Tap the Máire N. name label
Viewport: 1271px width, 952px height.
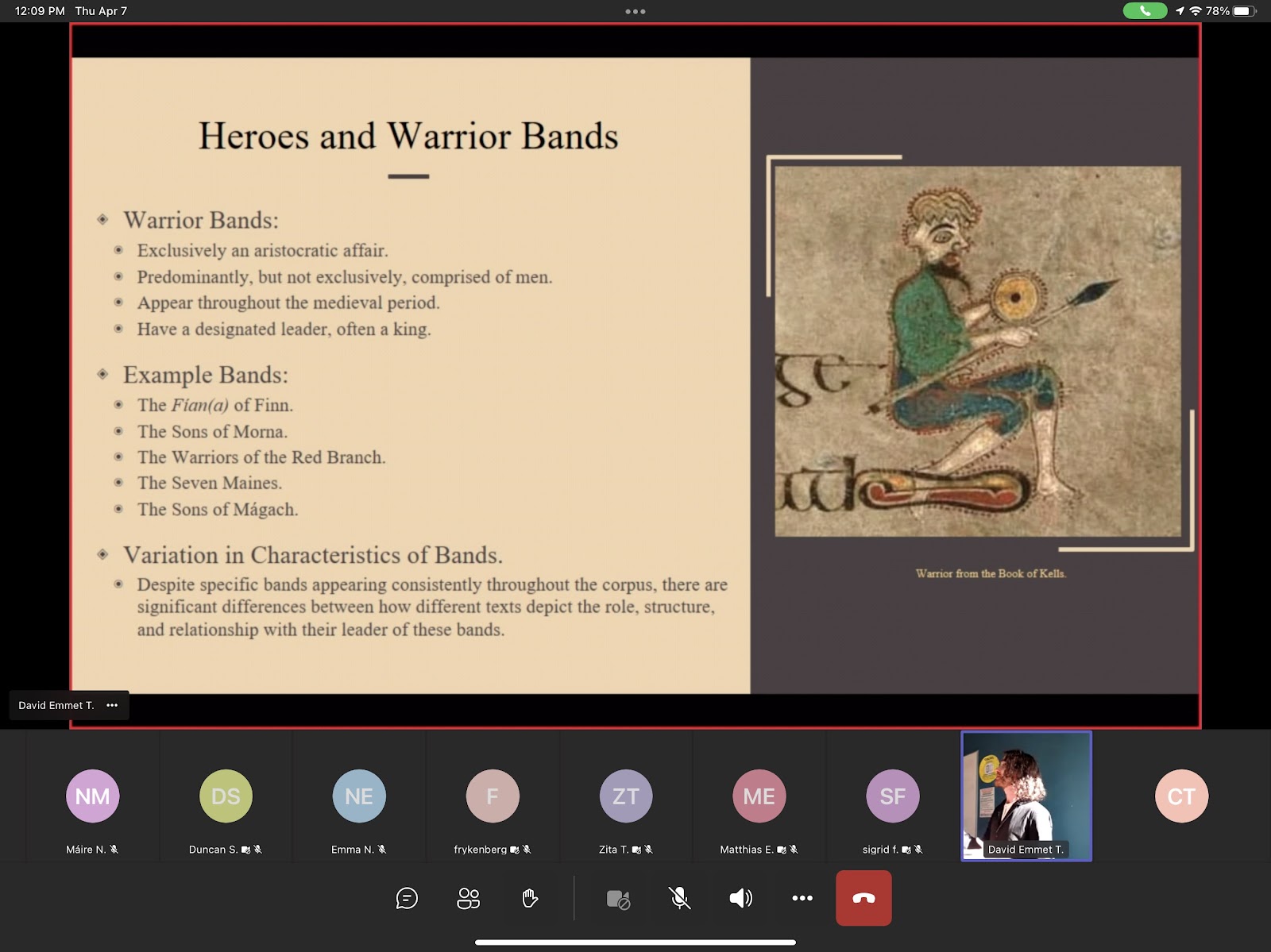pyautogui.click(x=86, y=850)
